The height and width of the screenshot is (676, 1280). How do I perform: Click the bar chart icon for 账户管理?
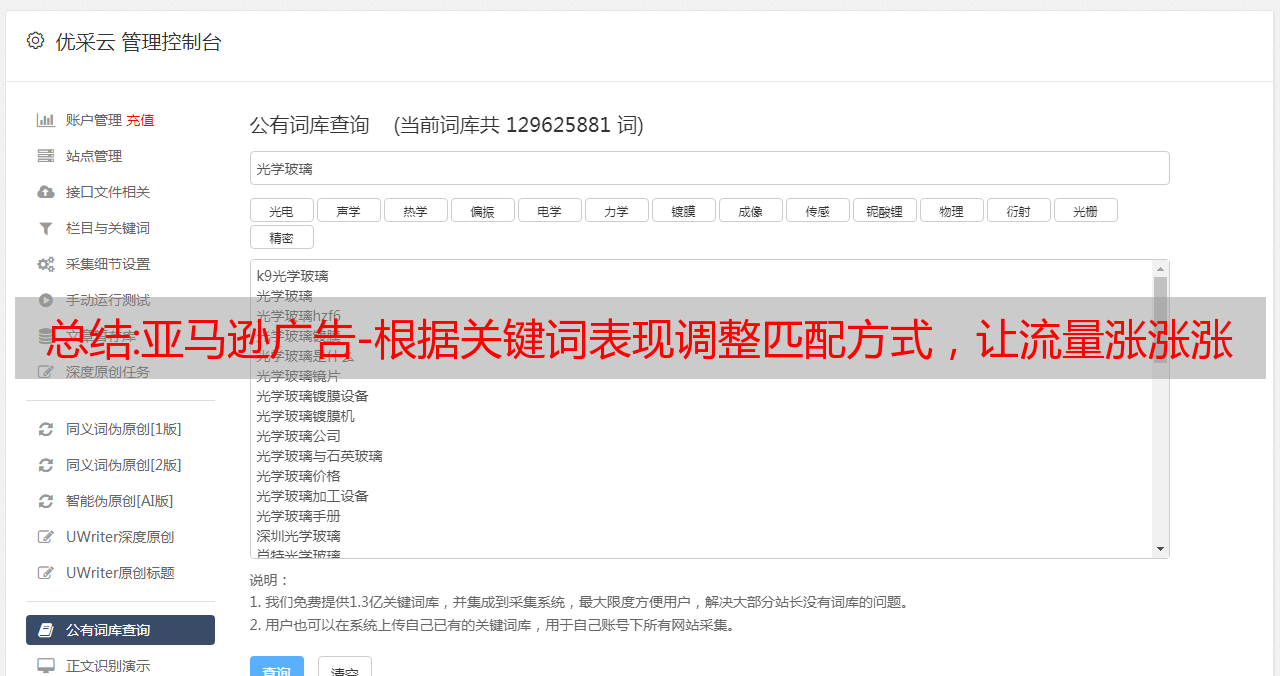[x=46, y=120]
